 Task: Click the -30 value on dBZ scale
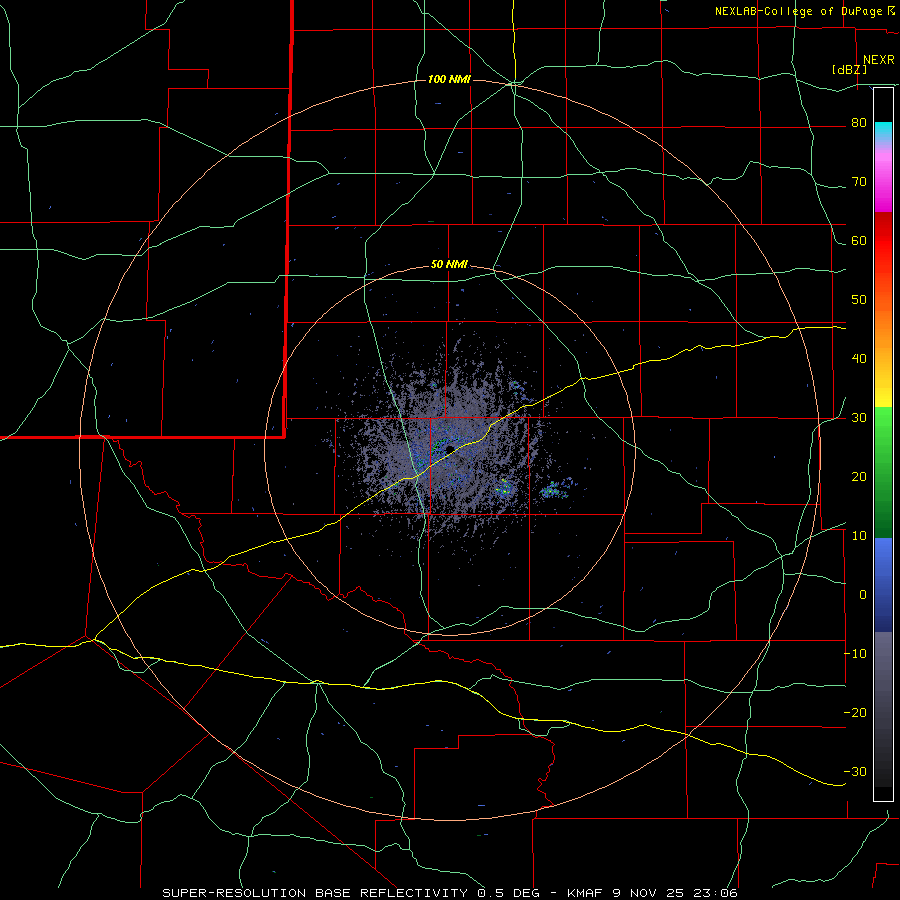pyautogui.click(x=855, y=772)
